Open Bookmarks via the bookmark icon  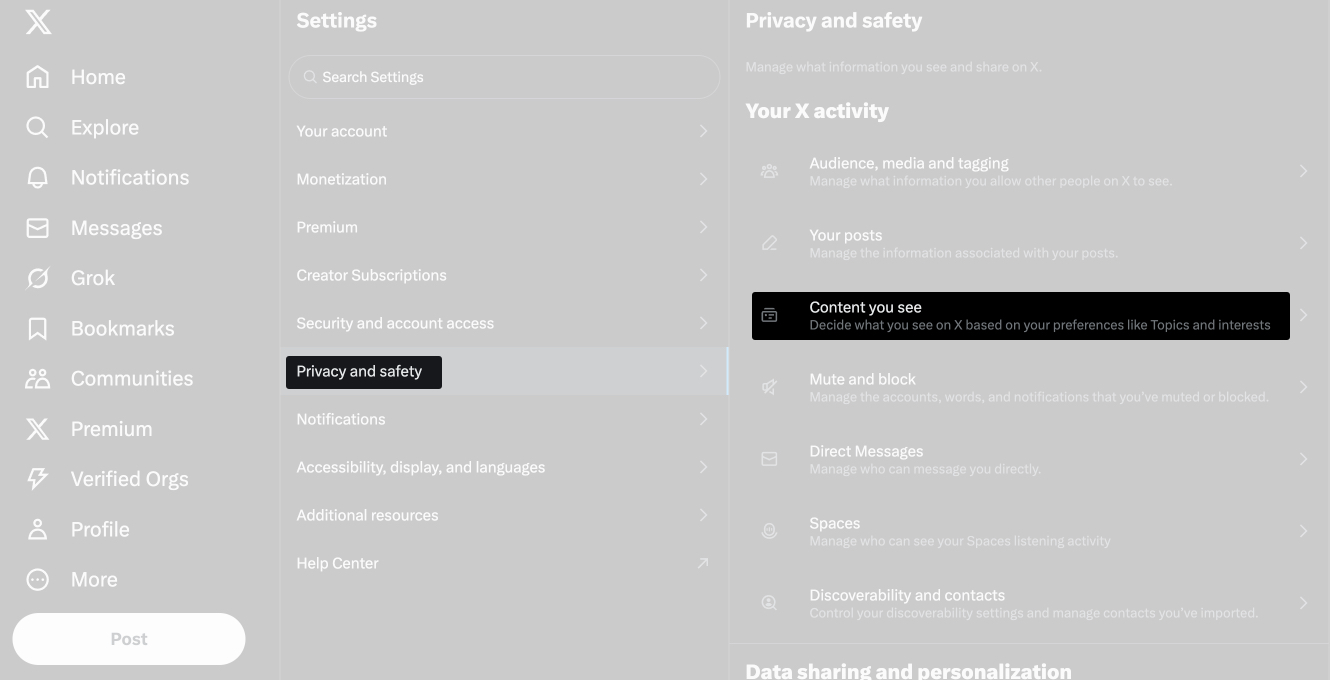(37, 328)
